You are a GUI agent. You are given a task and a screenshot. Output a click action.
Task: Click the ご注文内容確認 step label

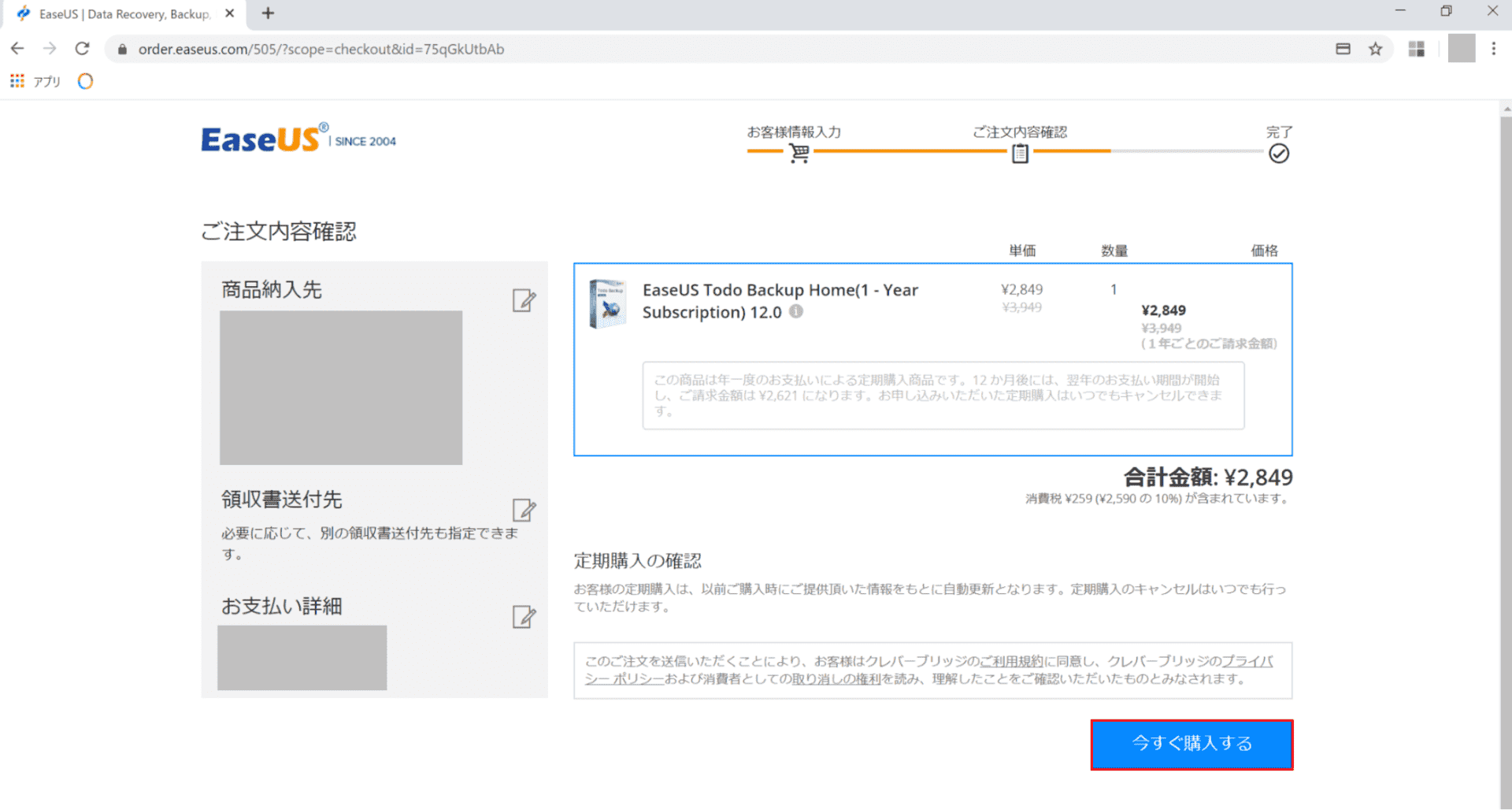coord(1020,132)
